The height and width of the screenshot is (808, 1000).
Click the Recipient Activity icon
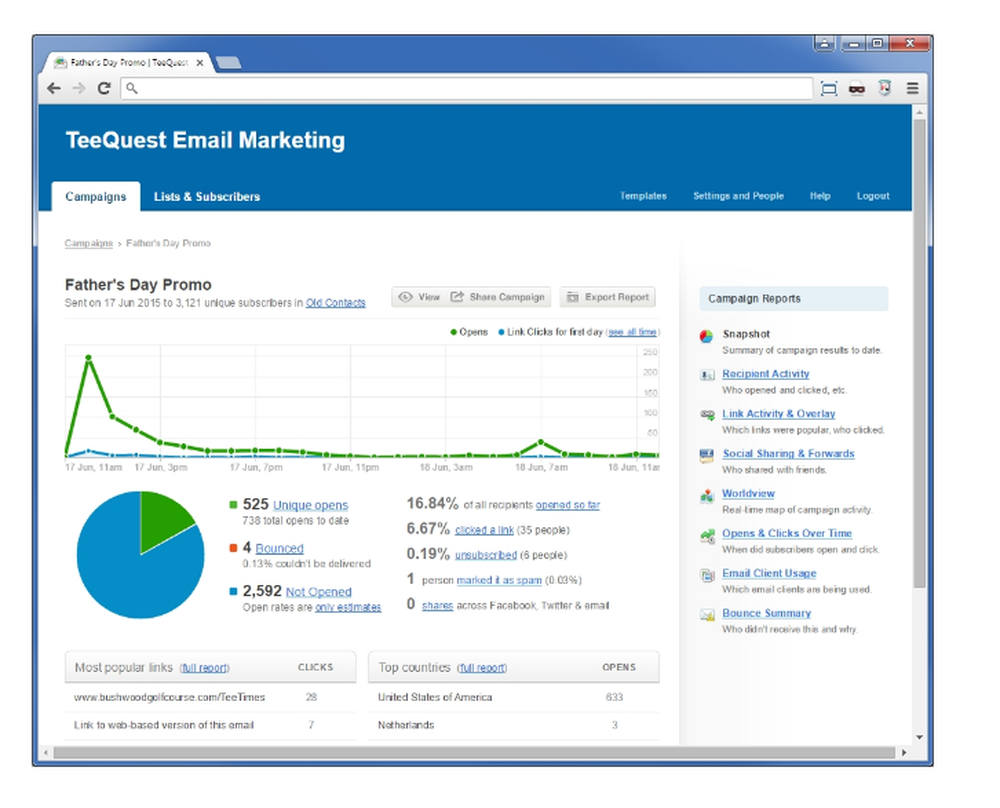click(707, 375)
